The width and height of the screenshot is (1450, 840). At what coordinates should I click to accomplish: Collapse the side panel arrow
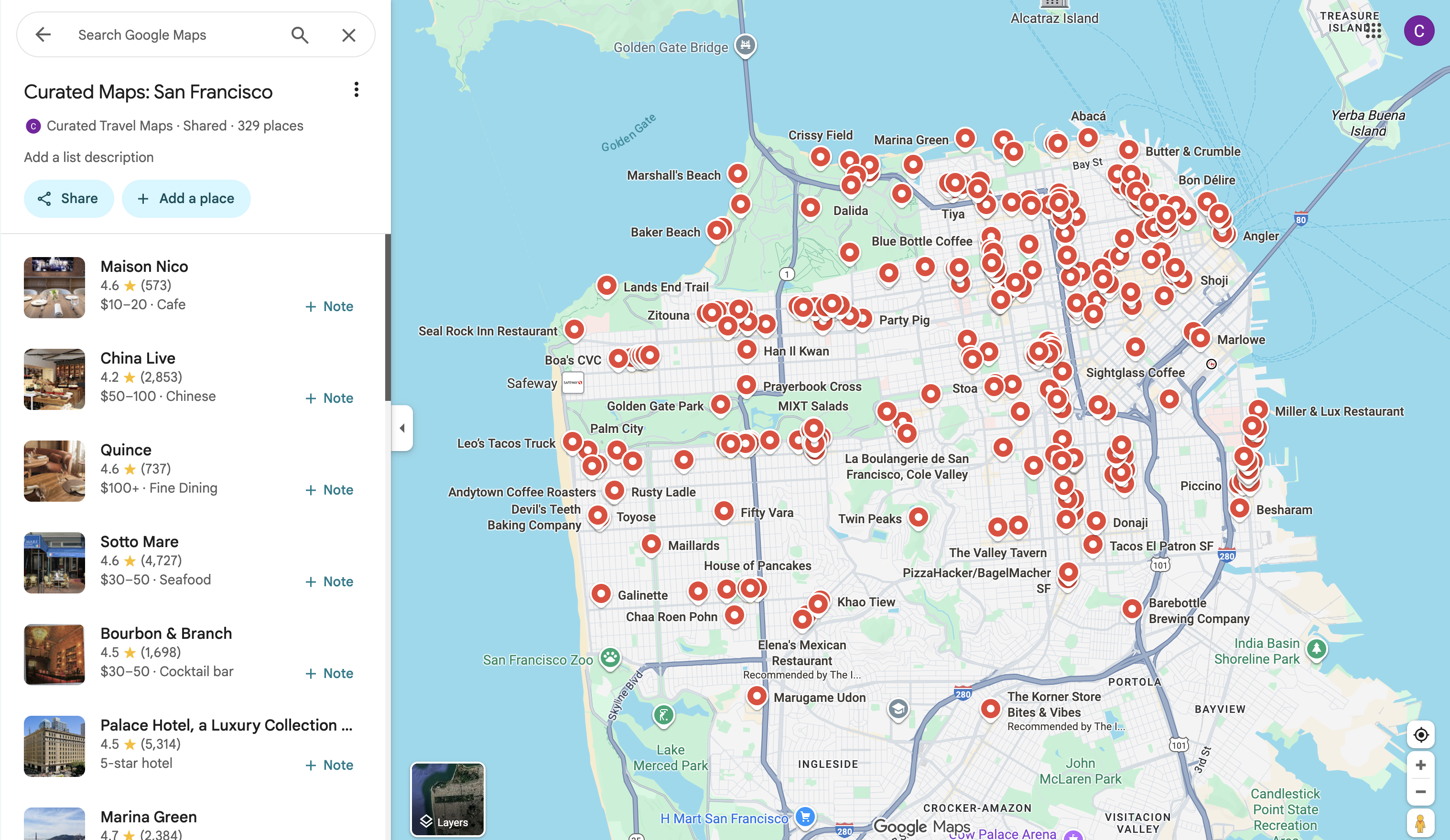(x=402, y=428)
